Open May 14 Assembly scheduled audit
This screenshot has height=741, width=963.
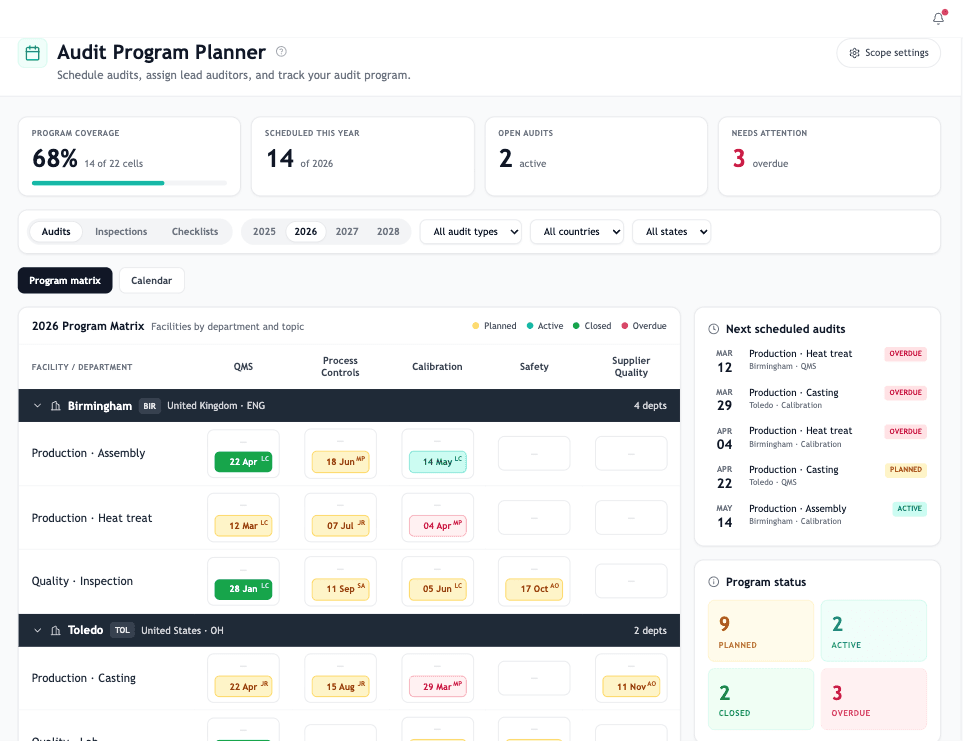pyautogui.click(x=817, y=514)
